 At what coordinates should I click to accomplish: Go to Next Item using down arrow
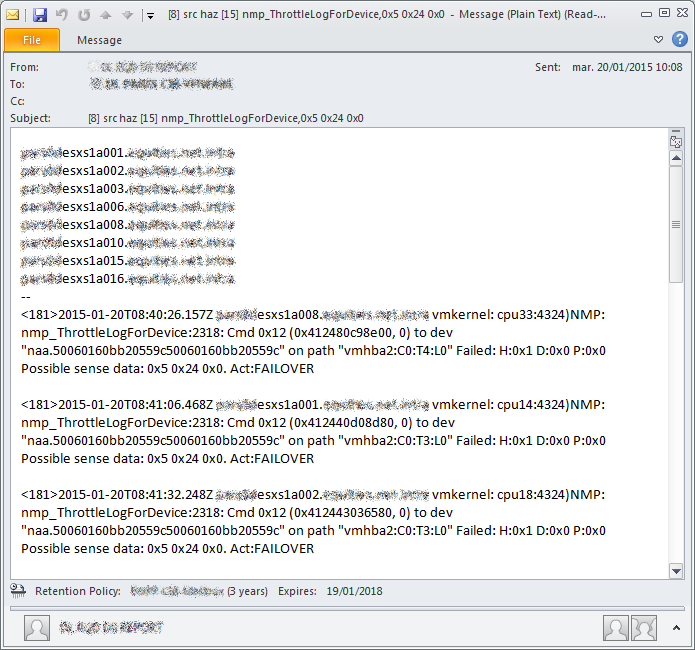click(x=127, y=15)
